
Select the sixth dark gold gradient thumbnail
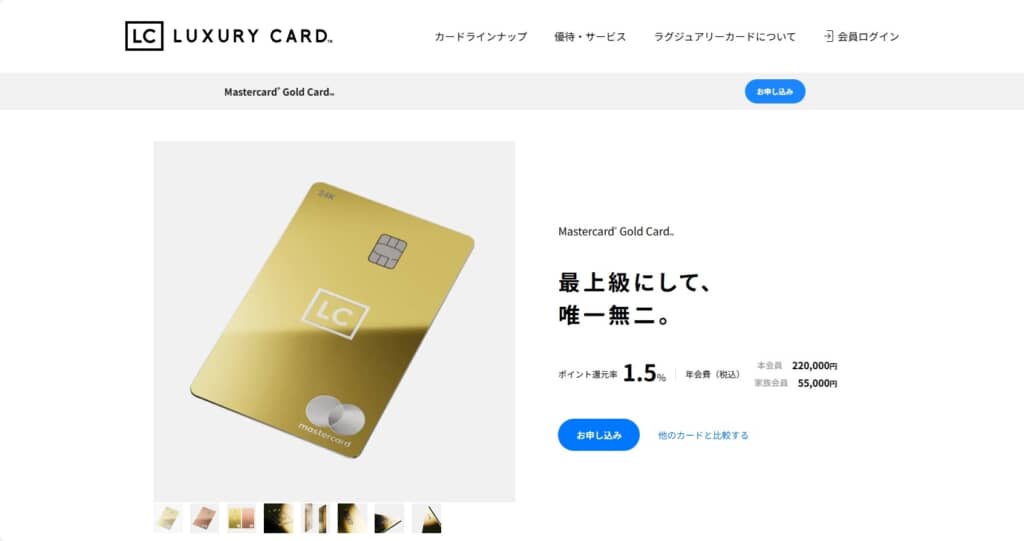click(x=351, y=518)
